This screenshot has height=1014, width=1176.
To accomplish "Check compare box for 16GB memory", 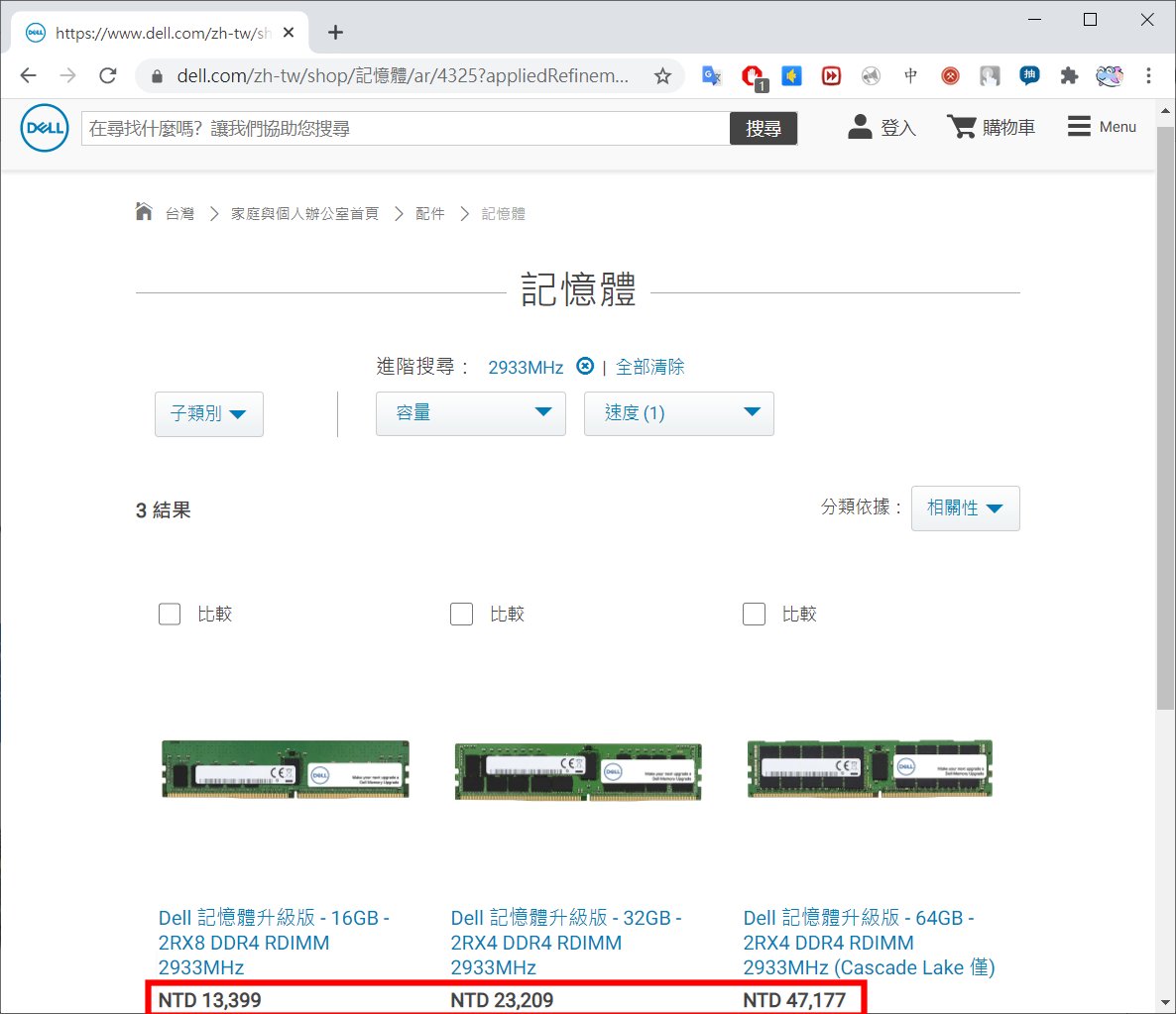I will (x=170, y=614).
